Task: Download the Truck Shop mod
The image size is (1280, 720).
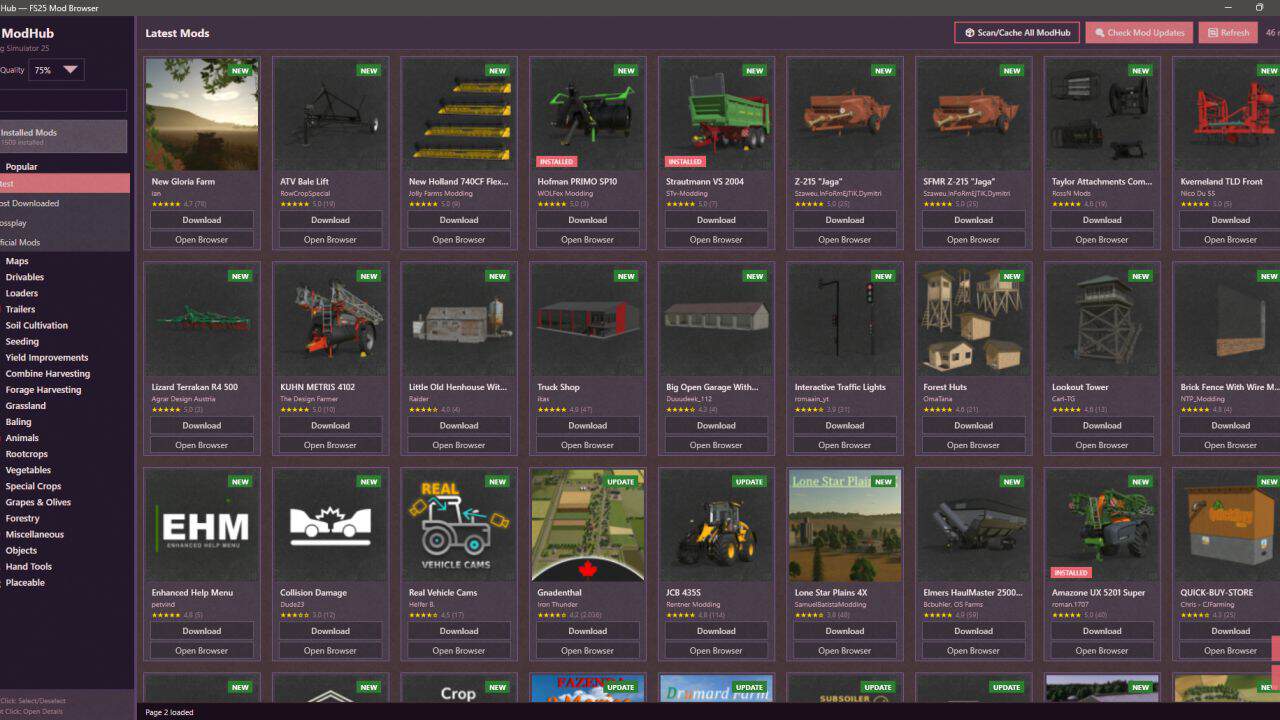Action: click(588, 425)
